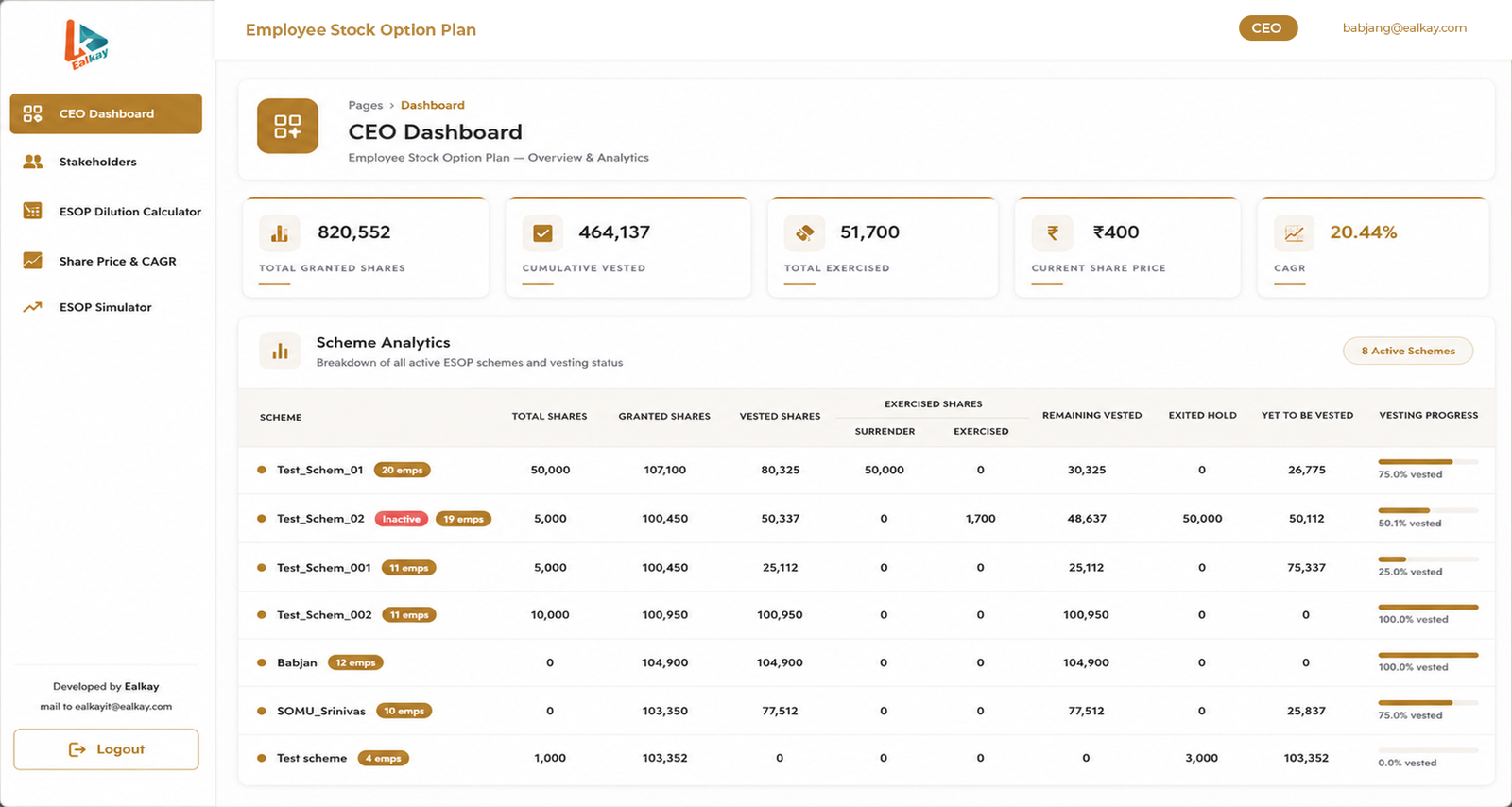This screenshot has height=807, width=1512.
Task: Click the 51,700 total exercised value
Action: (x=869, y=232)
